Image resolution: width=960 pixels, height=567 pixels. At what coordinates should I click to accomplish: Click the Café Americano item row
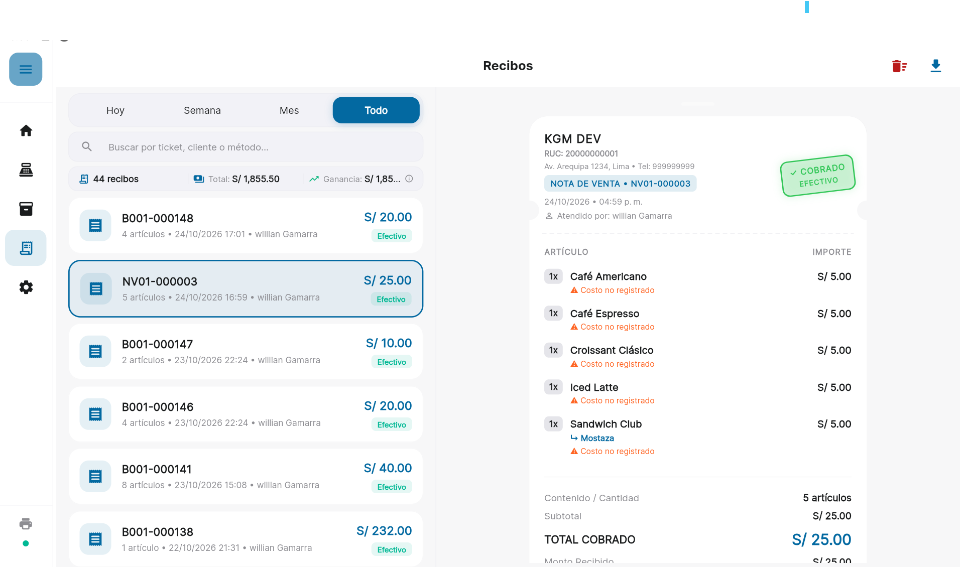click(x=697, y=282)
